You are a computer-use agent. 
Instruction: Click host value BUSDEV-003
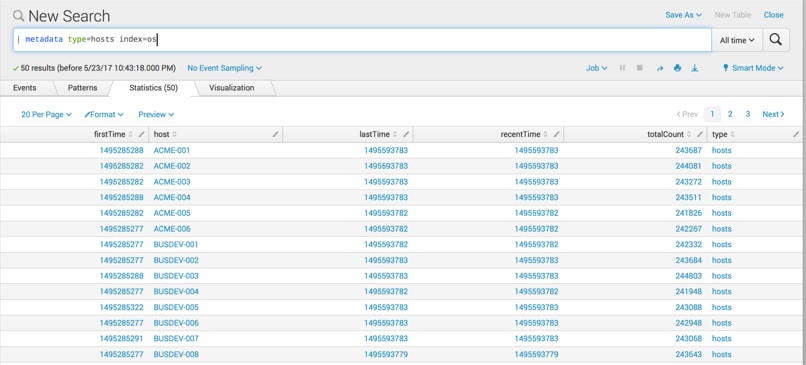click(x=176, y=276)
